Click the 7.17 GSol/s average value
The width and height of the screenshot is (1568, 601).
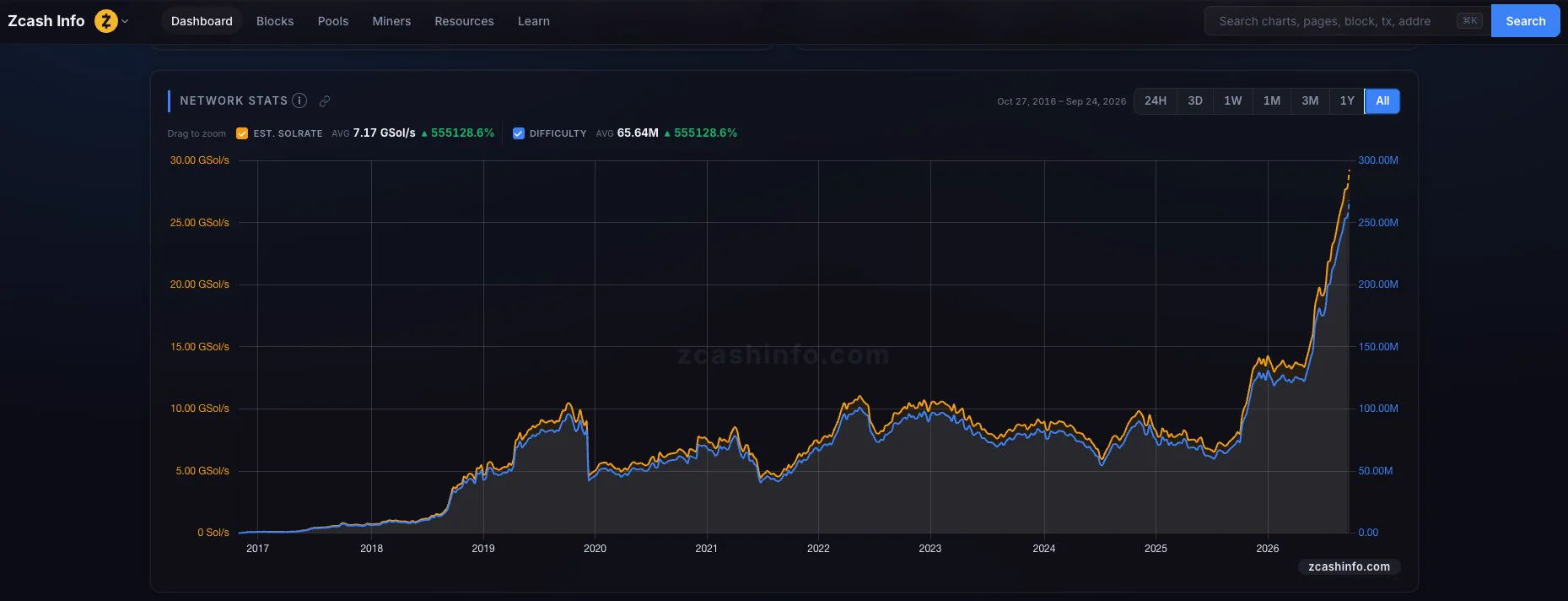click(385, 133)
